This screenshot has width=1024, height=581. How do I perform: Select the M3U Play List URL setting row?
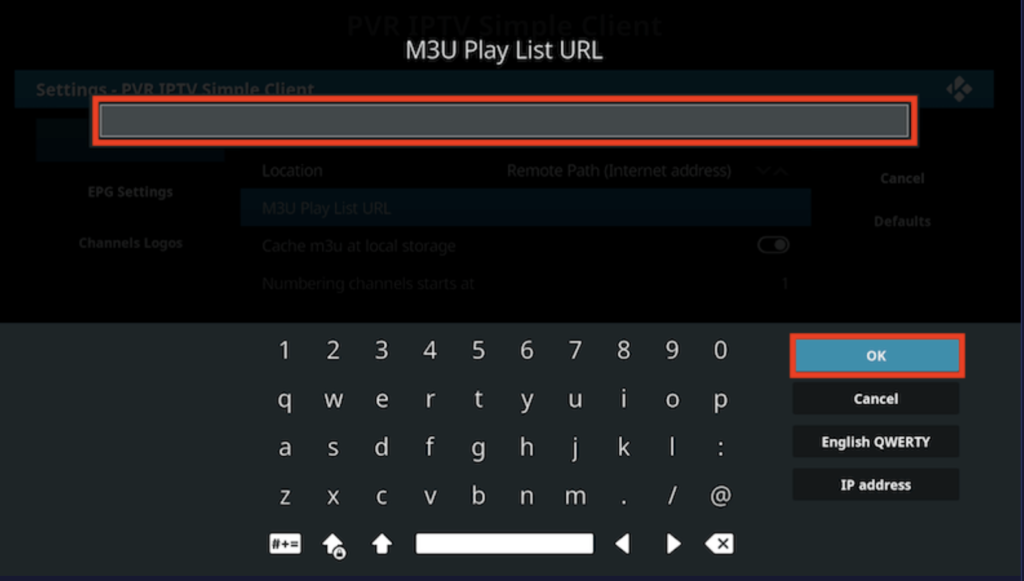pos(526,208)
